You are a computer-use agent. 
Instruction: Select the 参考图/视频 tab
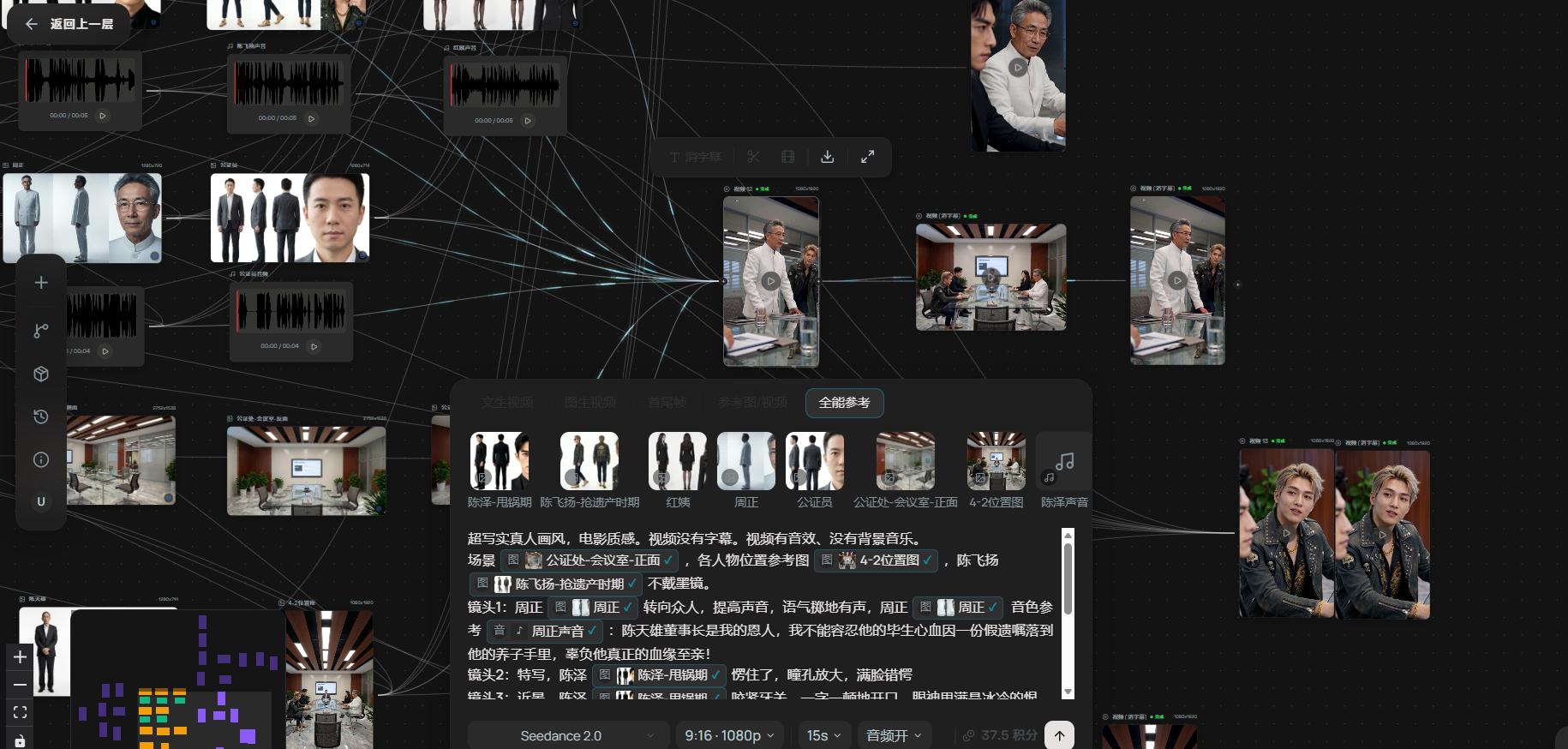click(752, 403)
